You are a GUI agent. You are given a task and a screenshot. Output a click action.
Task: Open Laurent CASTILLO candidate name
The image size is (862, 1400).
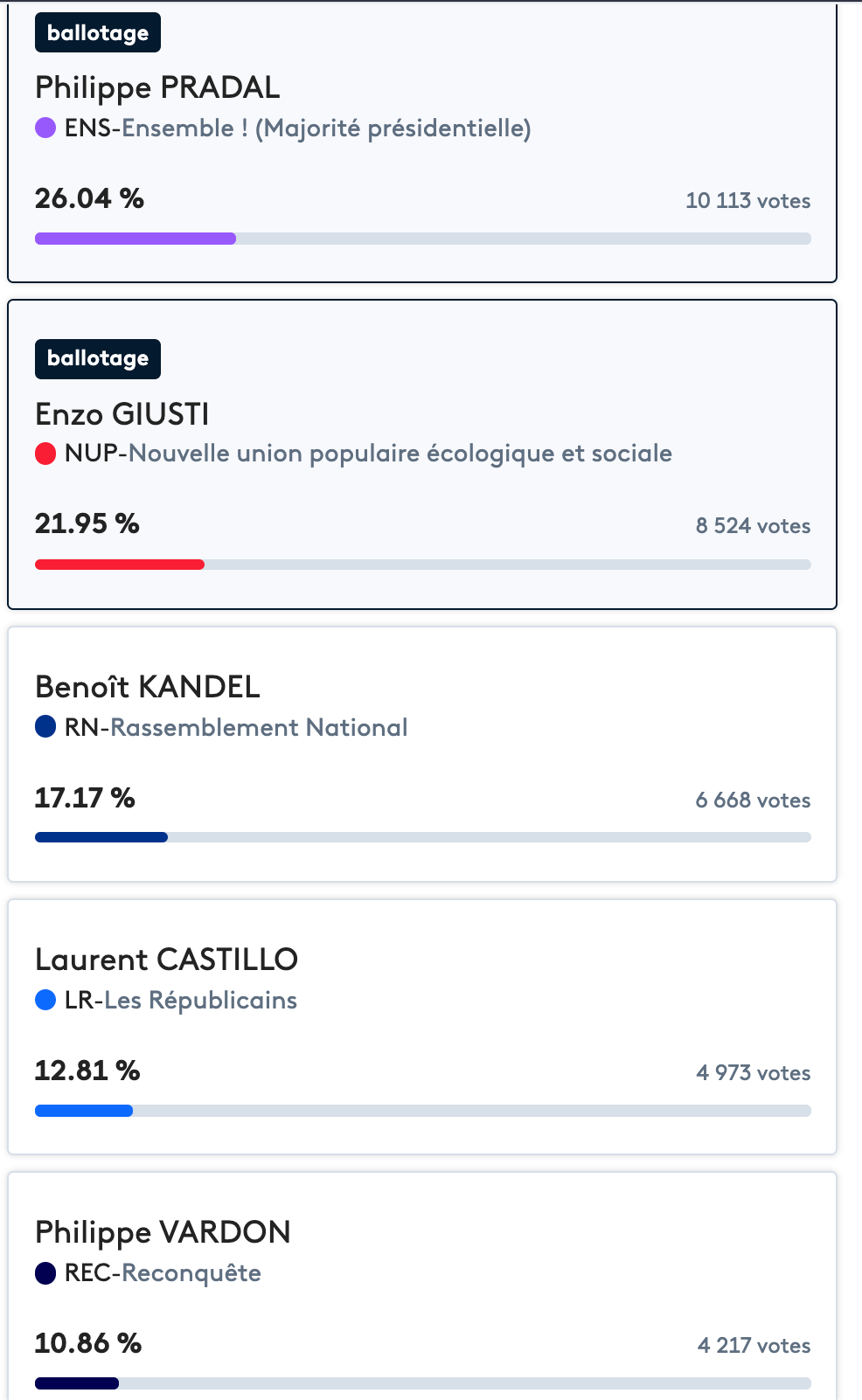pyautogui.click(x=166, y=960)
